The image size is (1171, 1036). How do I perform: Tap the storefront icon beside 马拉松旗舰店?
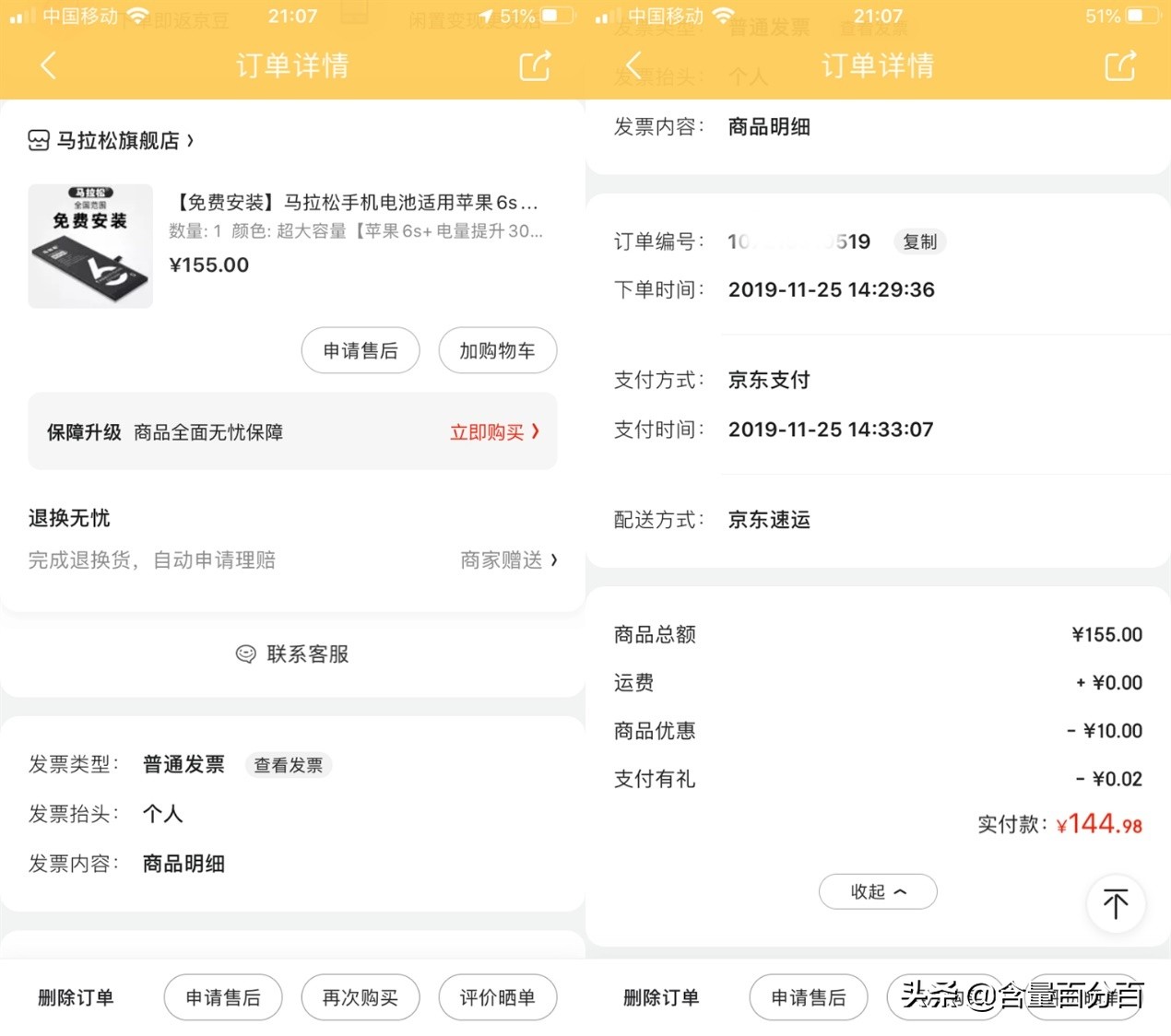point(38,140)
